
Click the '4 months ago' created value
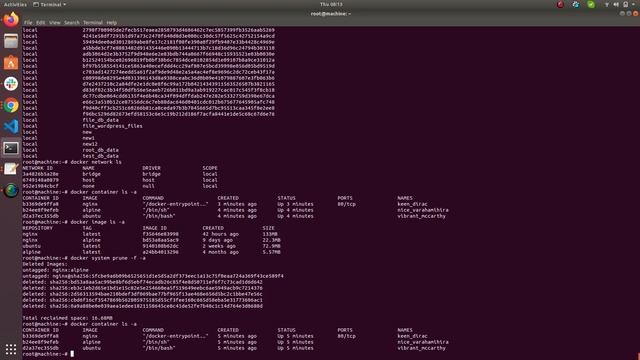click(220, 252)
